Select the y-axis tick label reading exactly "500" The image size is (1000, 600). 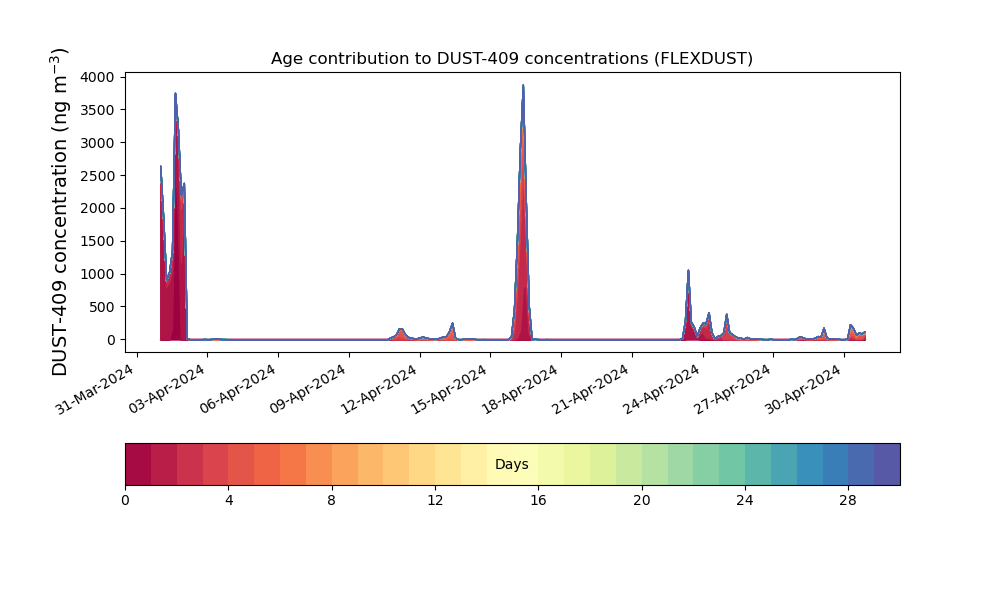point(102,307)
